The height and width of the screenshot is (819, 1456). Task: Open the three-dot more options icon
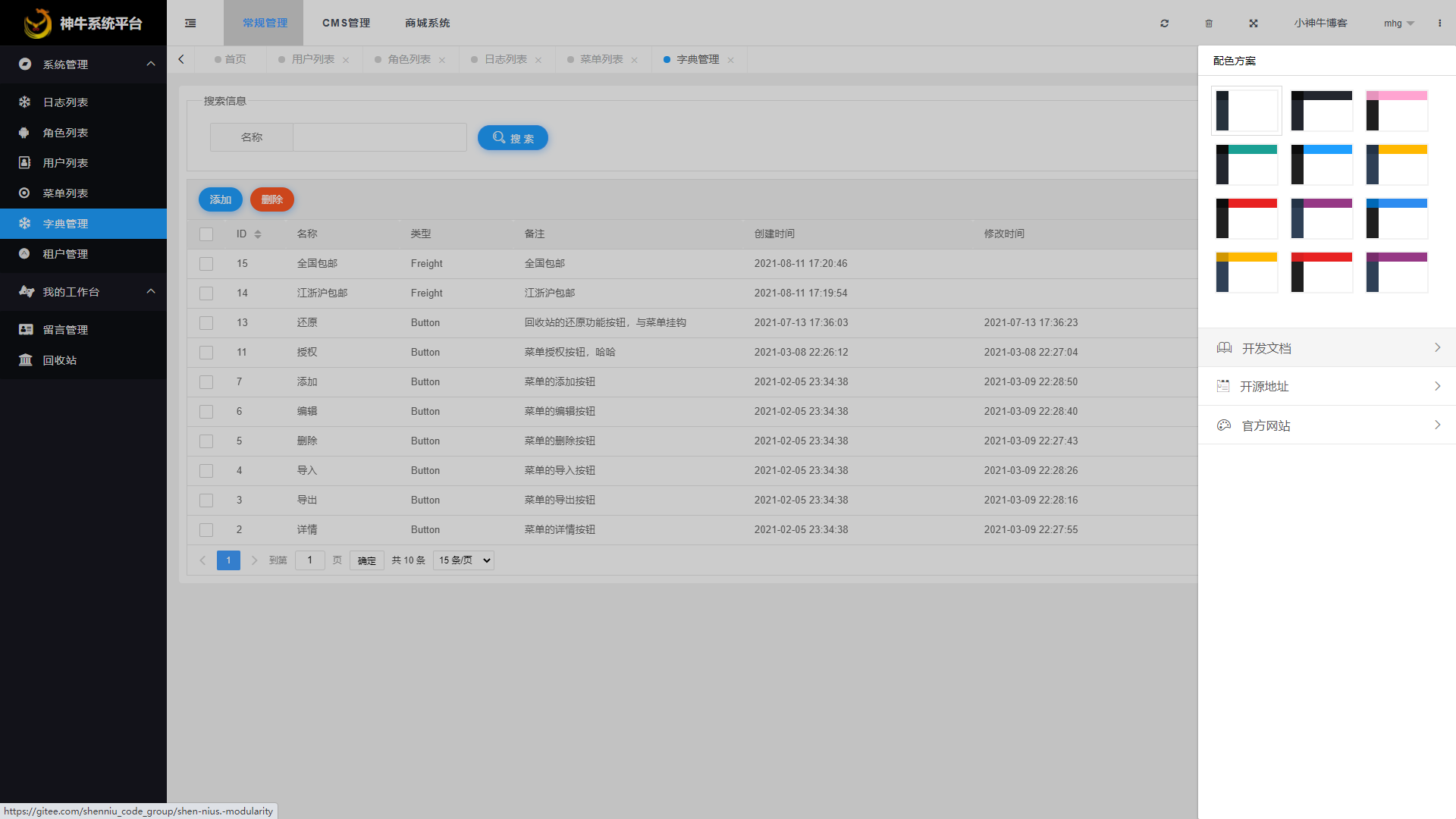(x=1439, y=24)
